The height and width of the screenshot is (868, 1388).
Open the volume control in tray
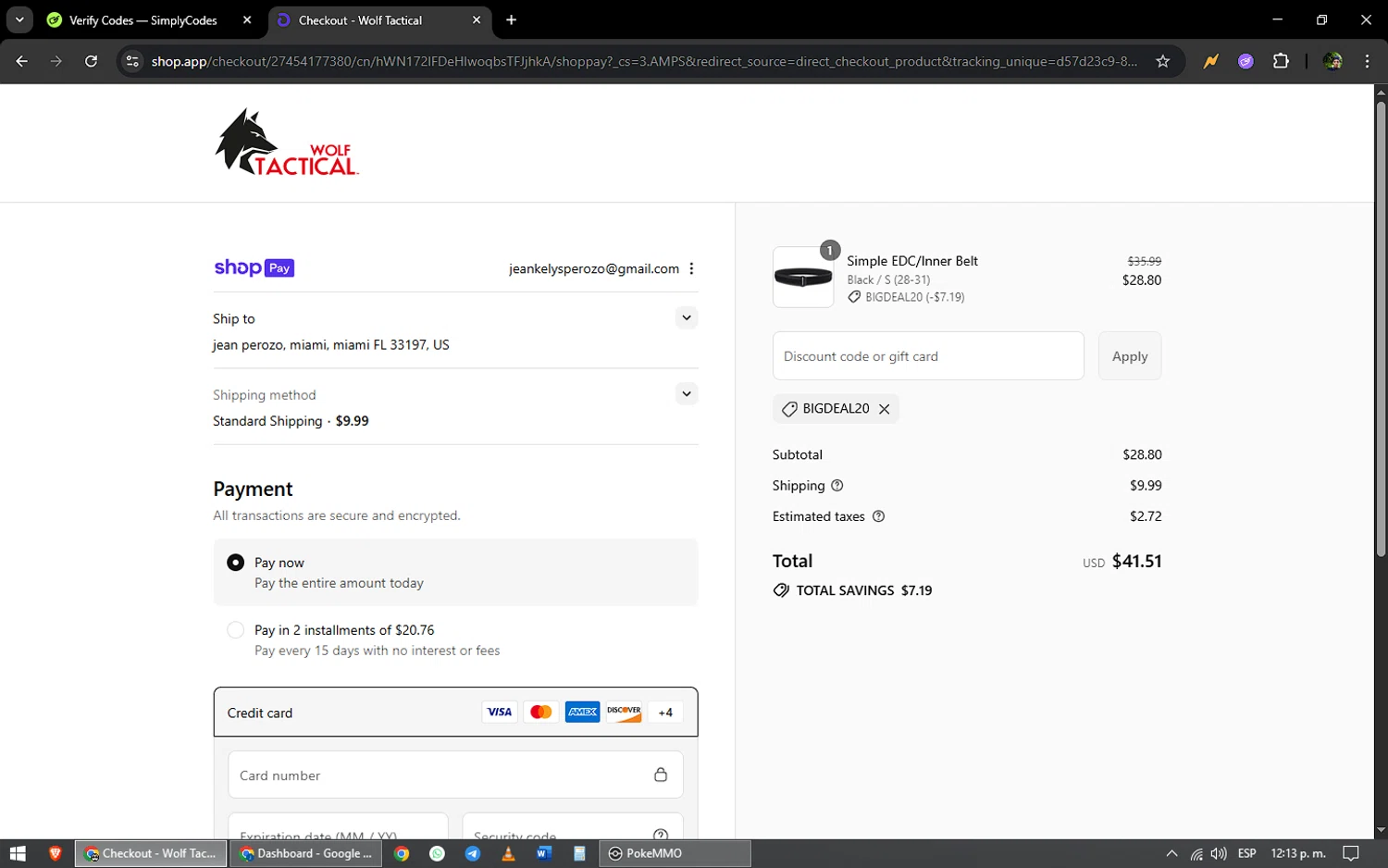point(1219,853)
